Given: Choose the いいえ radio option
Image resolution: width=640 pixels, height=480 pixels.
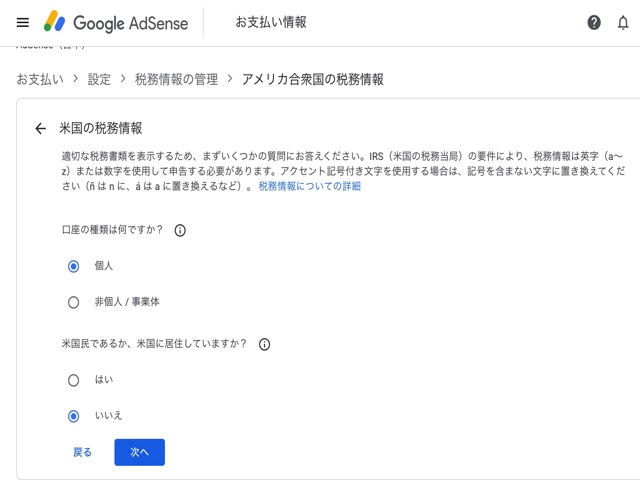Looking at the screenshot, I should tap(73, 416).
